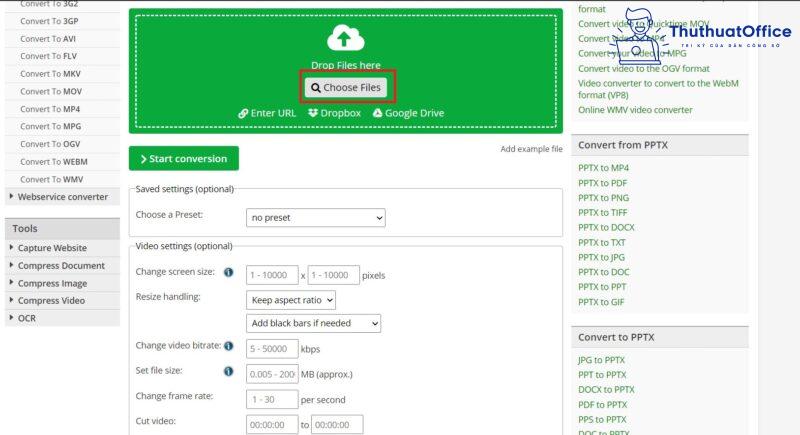Click info icon next to Change screen size
The width and height of the screenshot is (800, 435).
(x=229, y=272)
